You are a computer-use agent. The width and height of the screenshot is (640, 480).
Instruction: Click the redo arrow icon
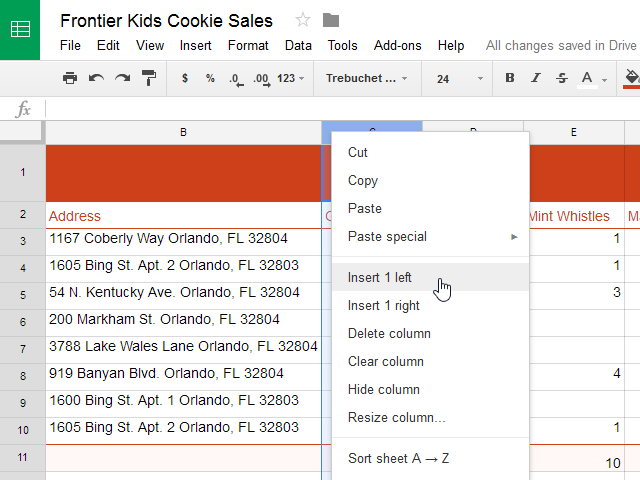pyautogui.click(x=122, y=78)
